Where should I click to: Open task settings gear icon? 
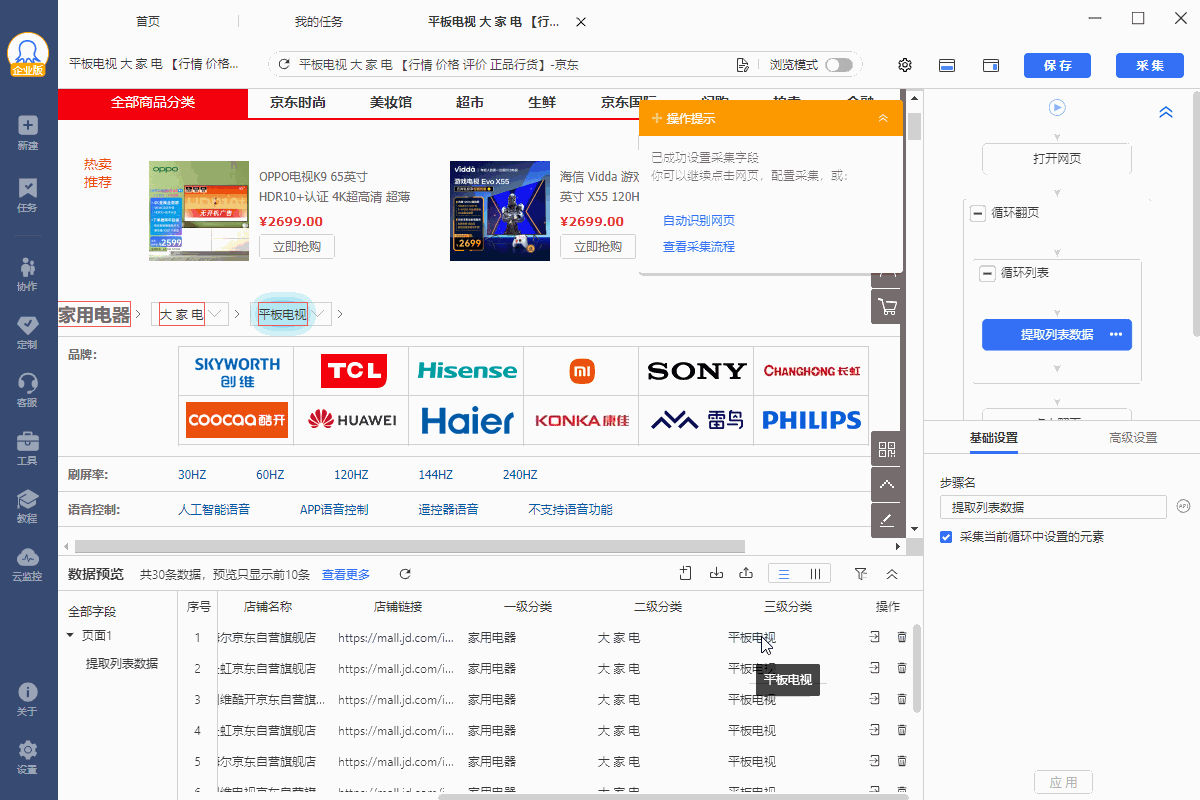(x=905, y=65)
